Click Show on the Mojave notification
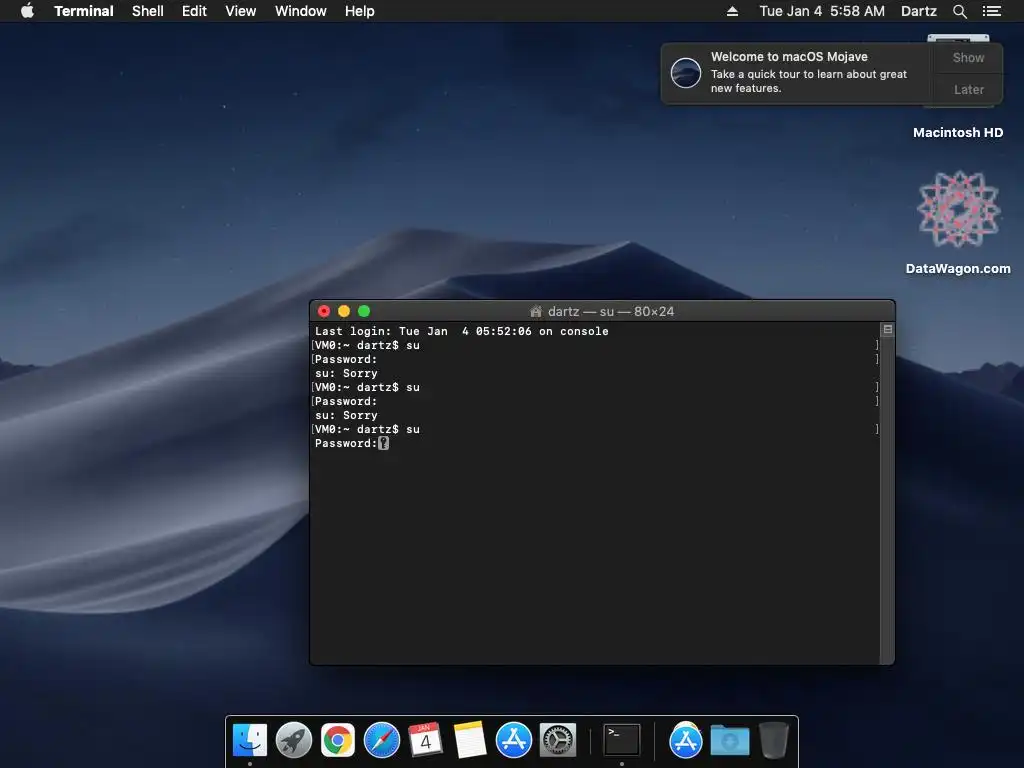 pyautogui.click(x=968, y=57)
